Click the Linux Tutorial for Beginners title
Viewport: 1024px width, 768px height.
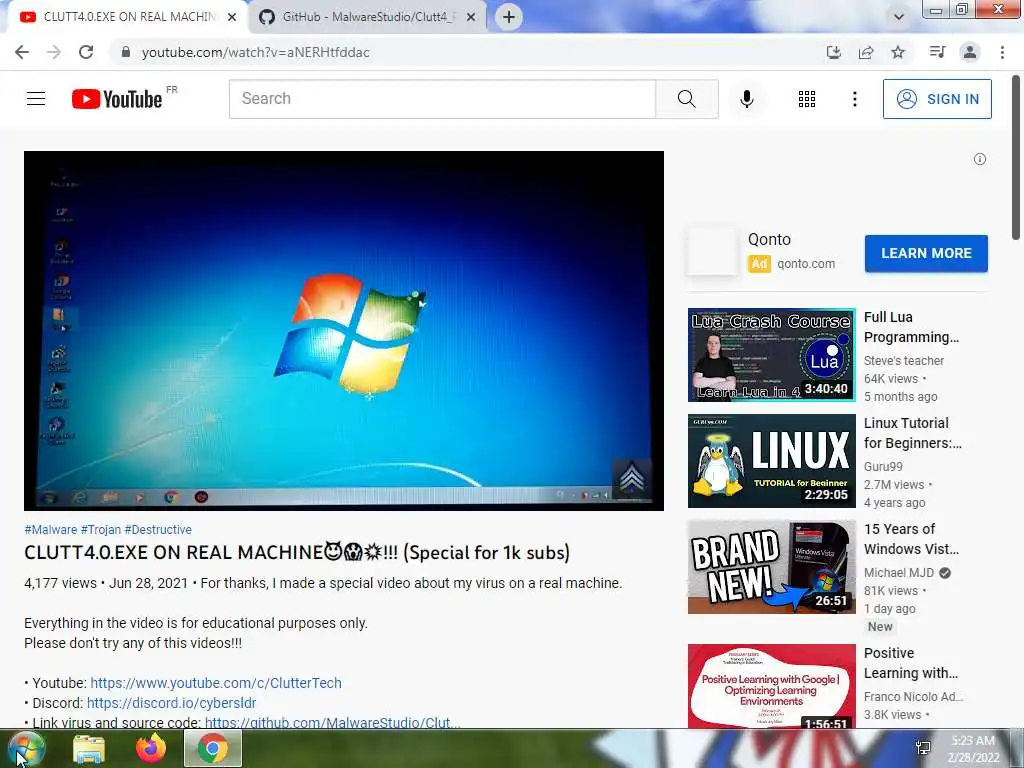[x=912, y=433]
